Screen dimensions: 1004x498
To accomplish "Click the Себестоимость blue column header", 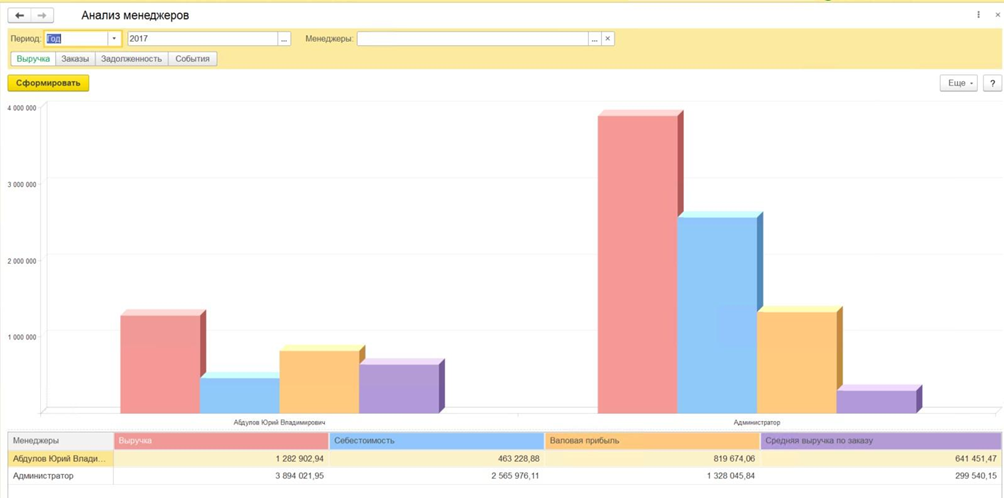I will 436,441.
